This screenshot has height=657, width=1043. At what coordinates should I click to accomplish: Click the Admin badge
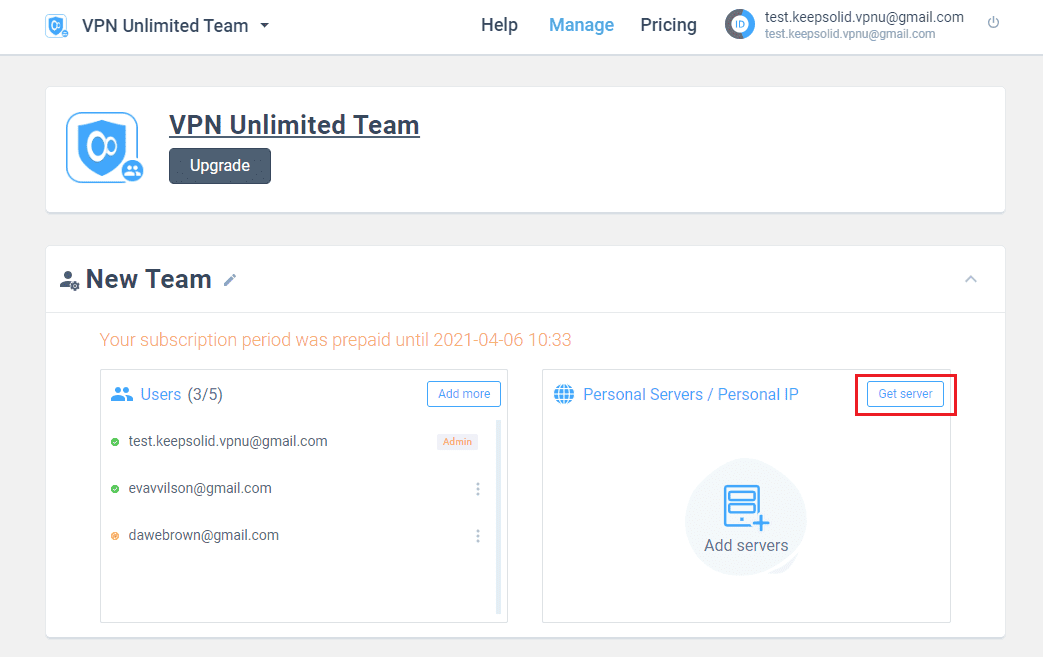(x=457, y=442)
